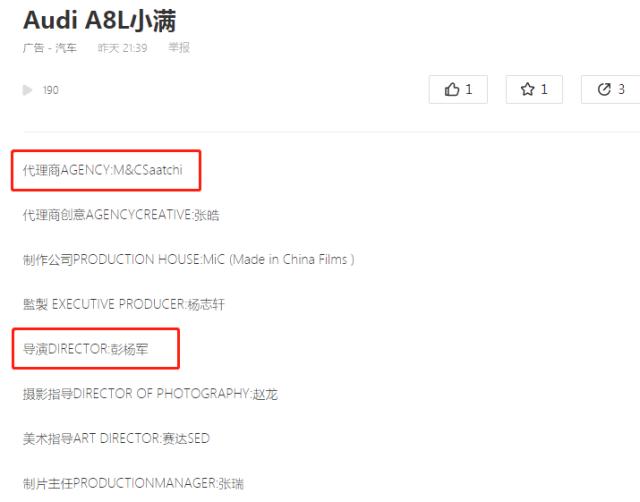Click the 昨天 21:39 timestamp
The width and height of the screenshot is (640, 502).
(x=122, y=48)
